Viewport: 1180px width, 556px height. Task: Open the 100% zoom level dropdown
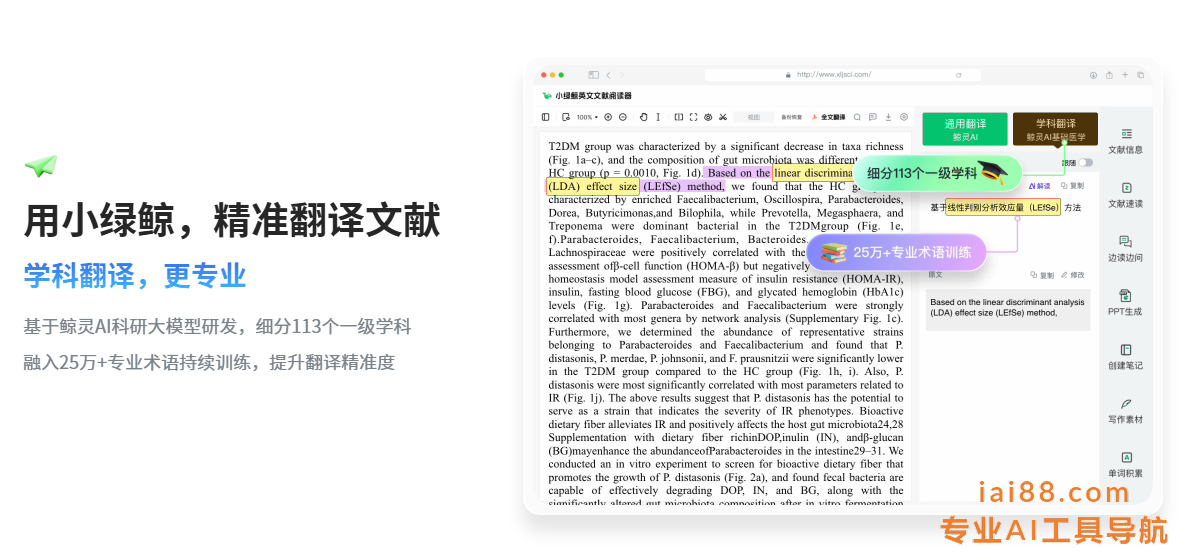pos(587,117)
